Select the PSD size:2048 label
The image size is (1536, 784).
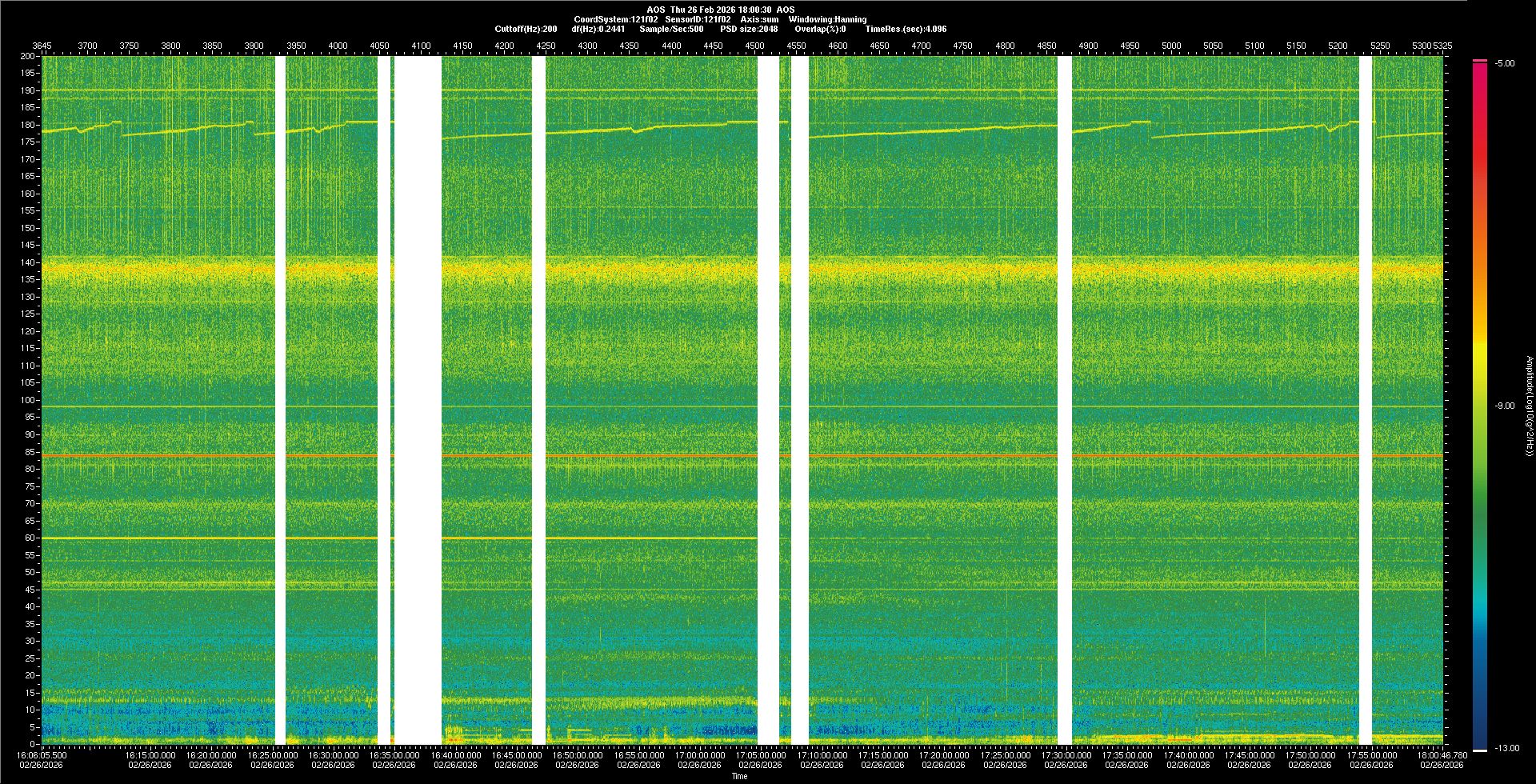[749, 29]
